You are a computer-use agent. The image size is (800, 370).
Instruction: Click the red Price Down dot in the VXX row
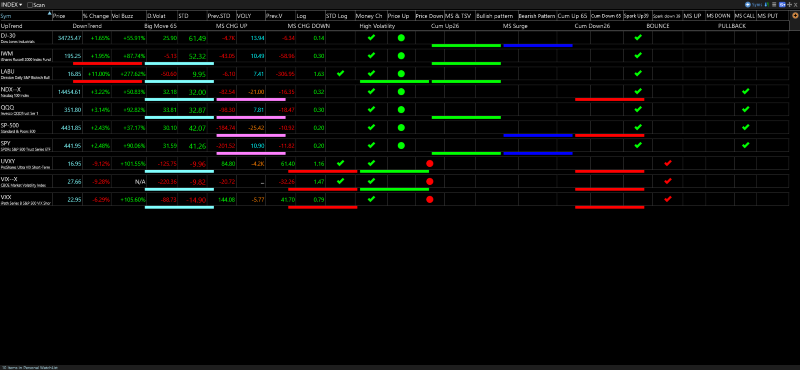430,200
